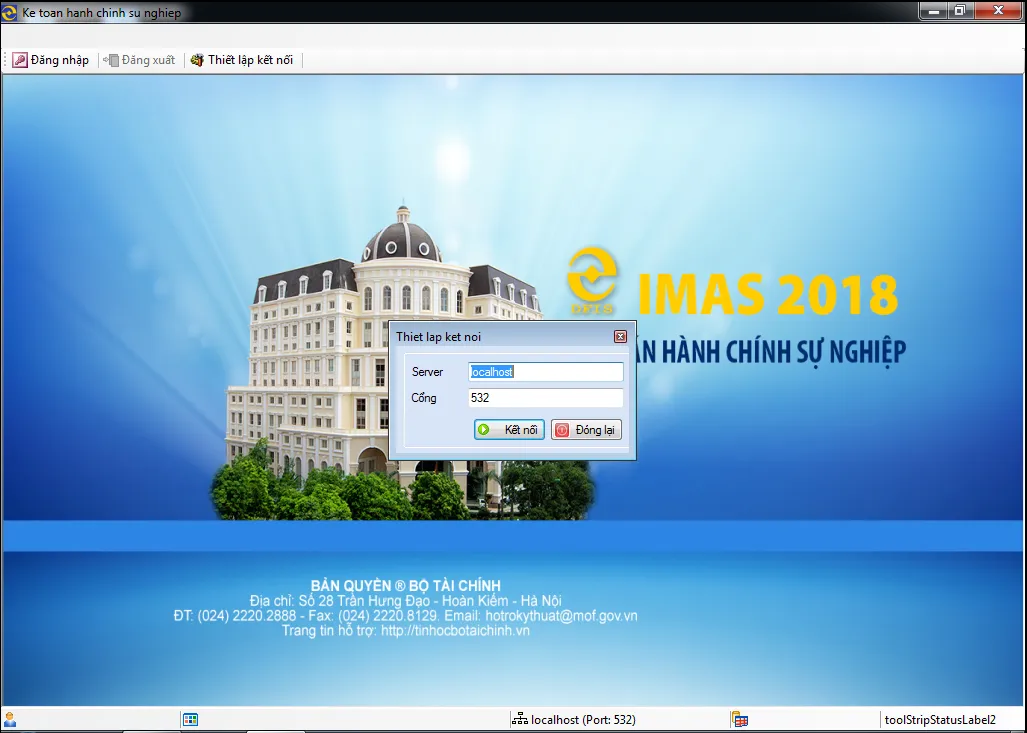
Task: Click the table icon right of the status bar
Action: coord(739,718)
